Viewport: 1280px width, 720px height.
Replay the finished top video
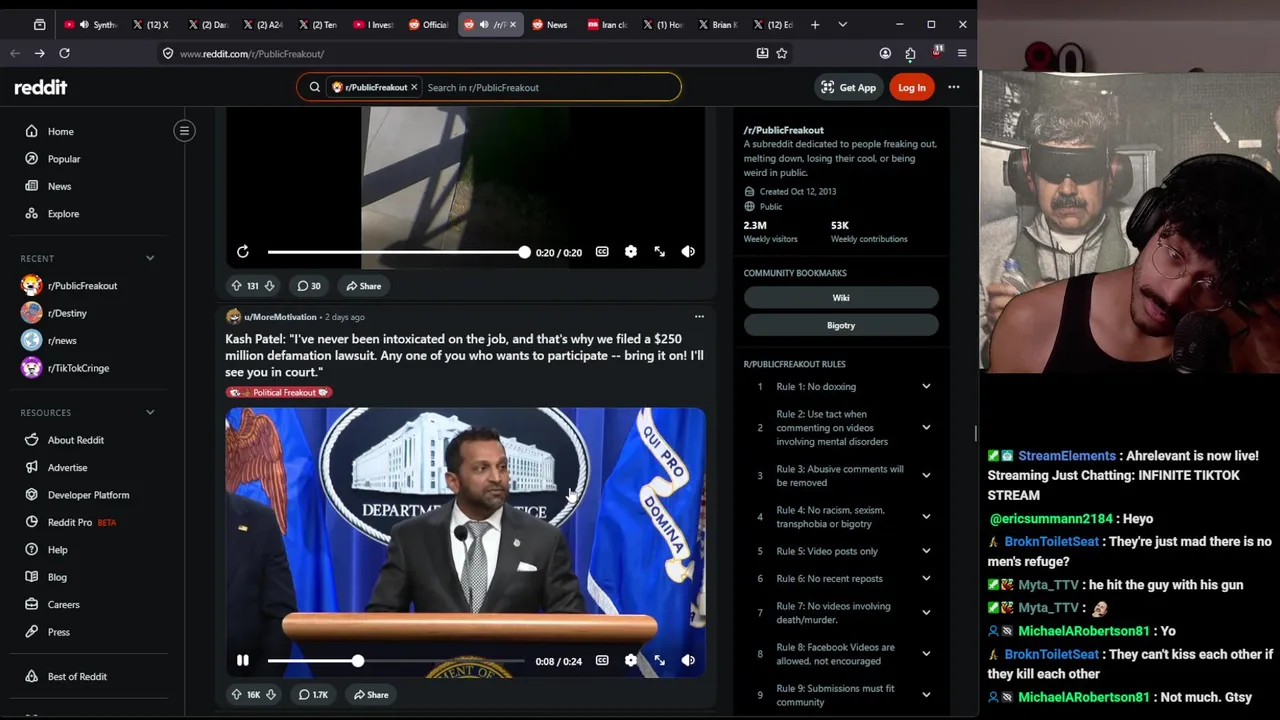click(243, 252)
